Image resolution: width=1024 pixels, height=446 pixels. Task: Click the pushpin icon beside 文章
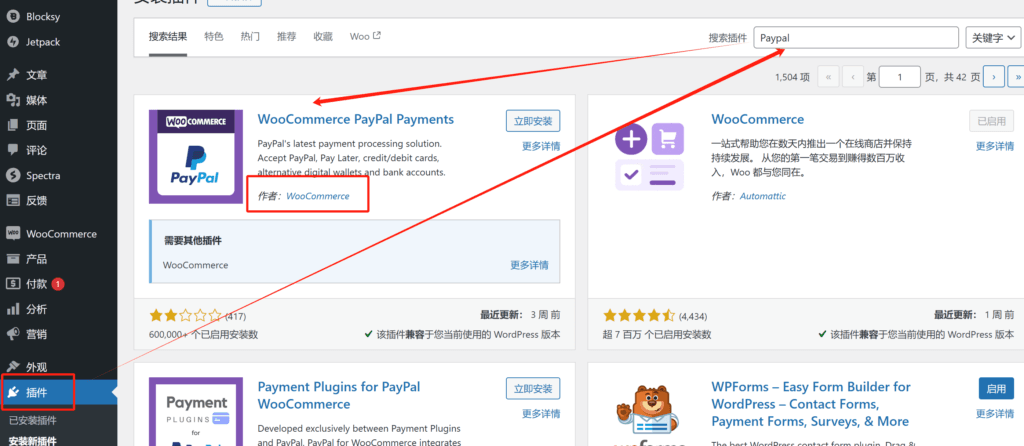click(12, 75)
